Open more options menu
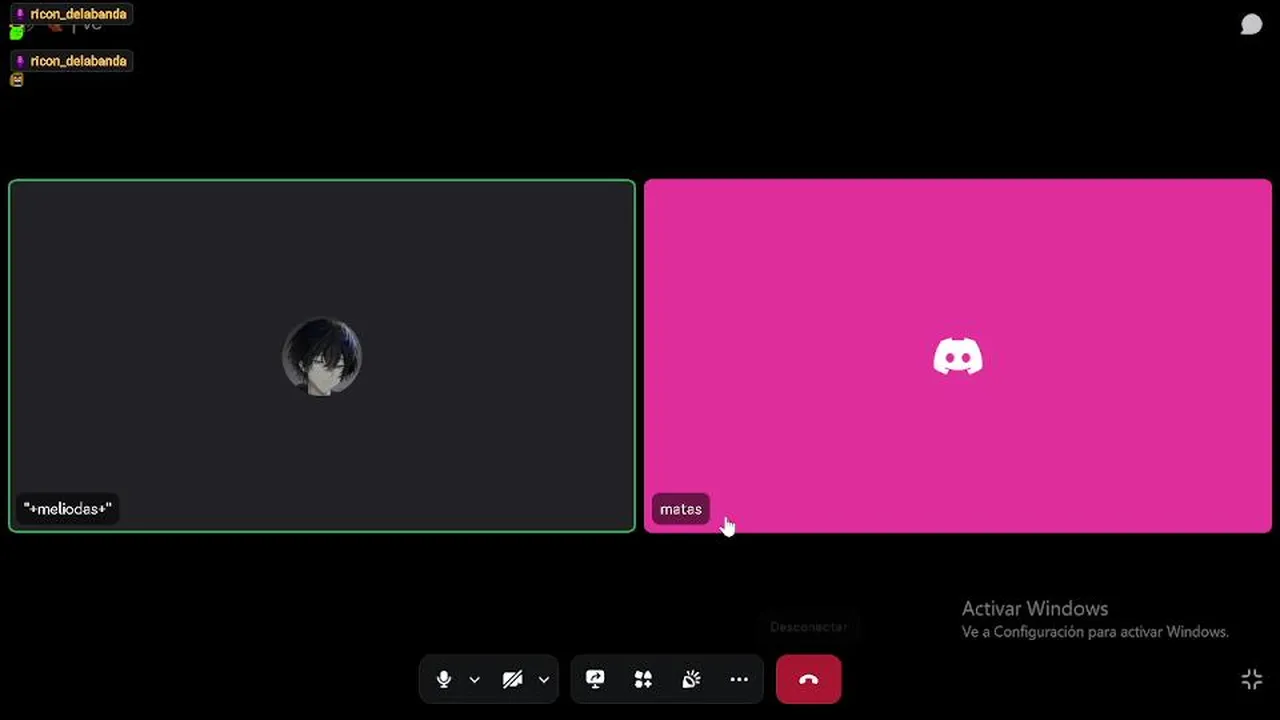 [x=739, y=680]
